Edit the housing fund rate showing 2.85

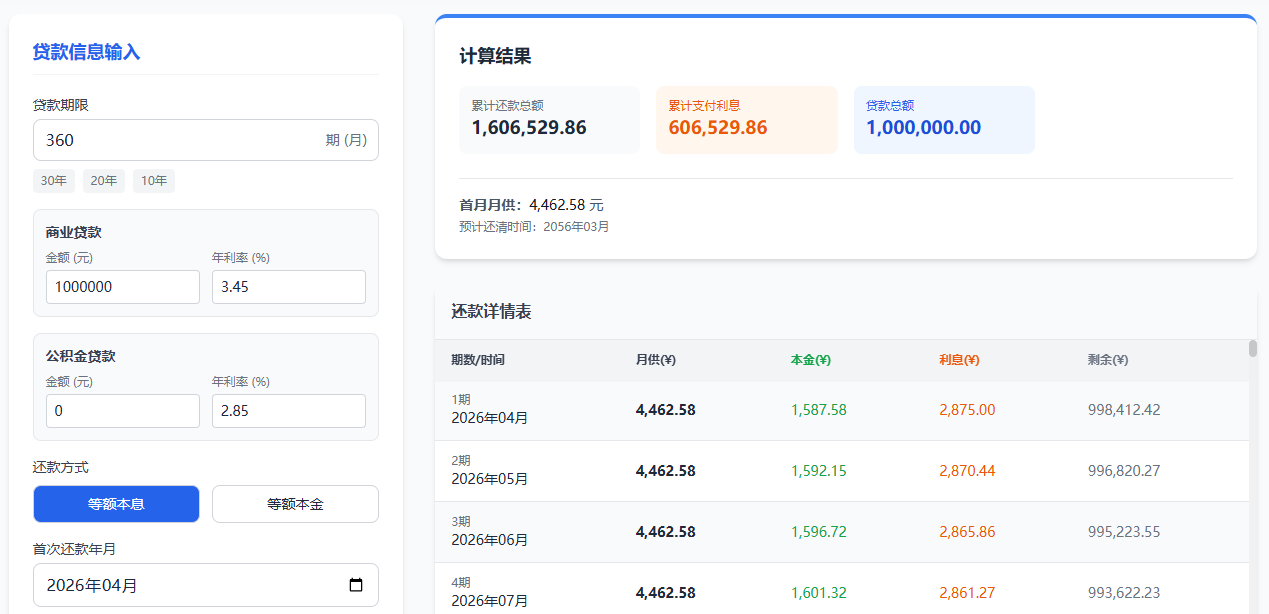click(288, 411)
